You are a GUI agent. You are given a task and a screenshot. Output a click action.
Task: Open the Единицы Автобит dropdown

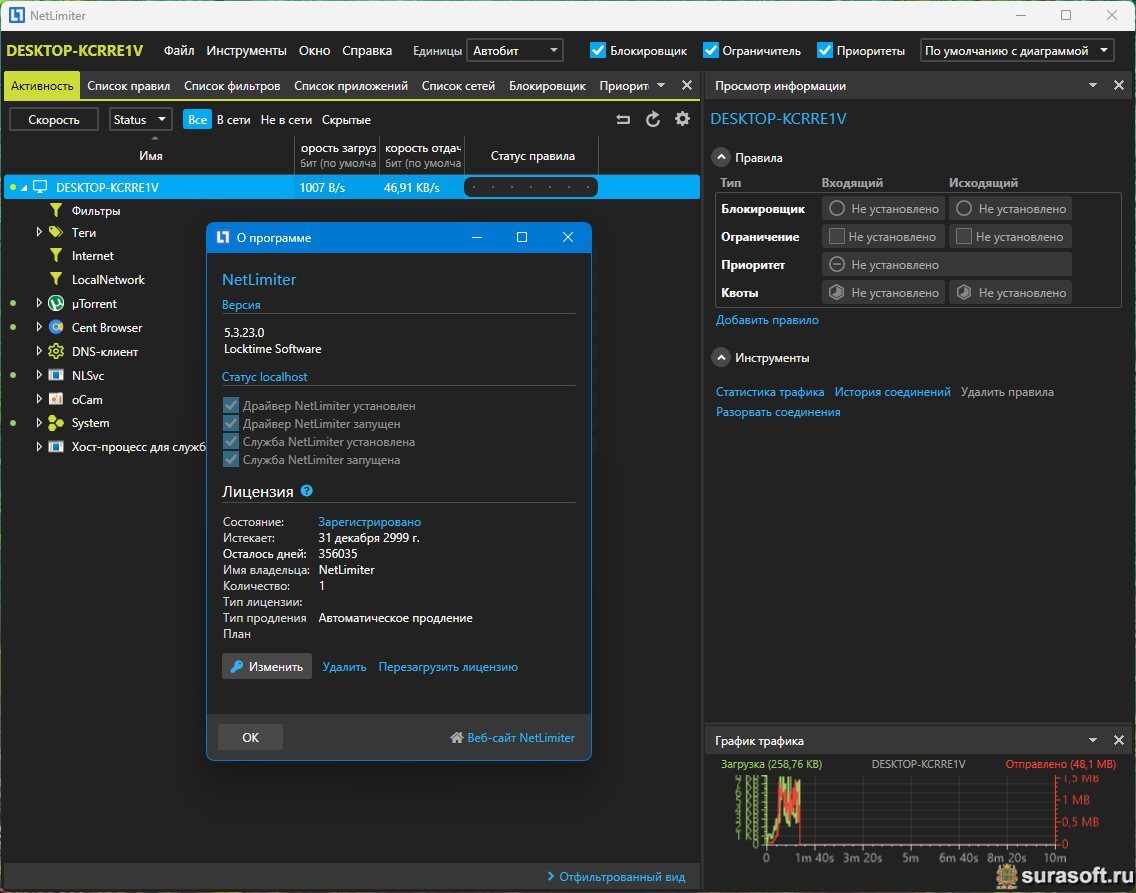(x=515, y=51)
